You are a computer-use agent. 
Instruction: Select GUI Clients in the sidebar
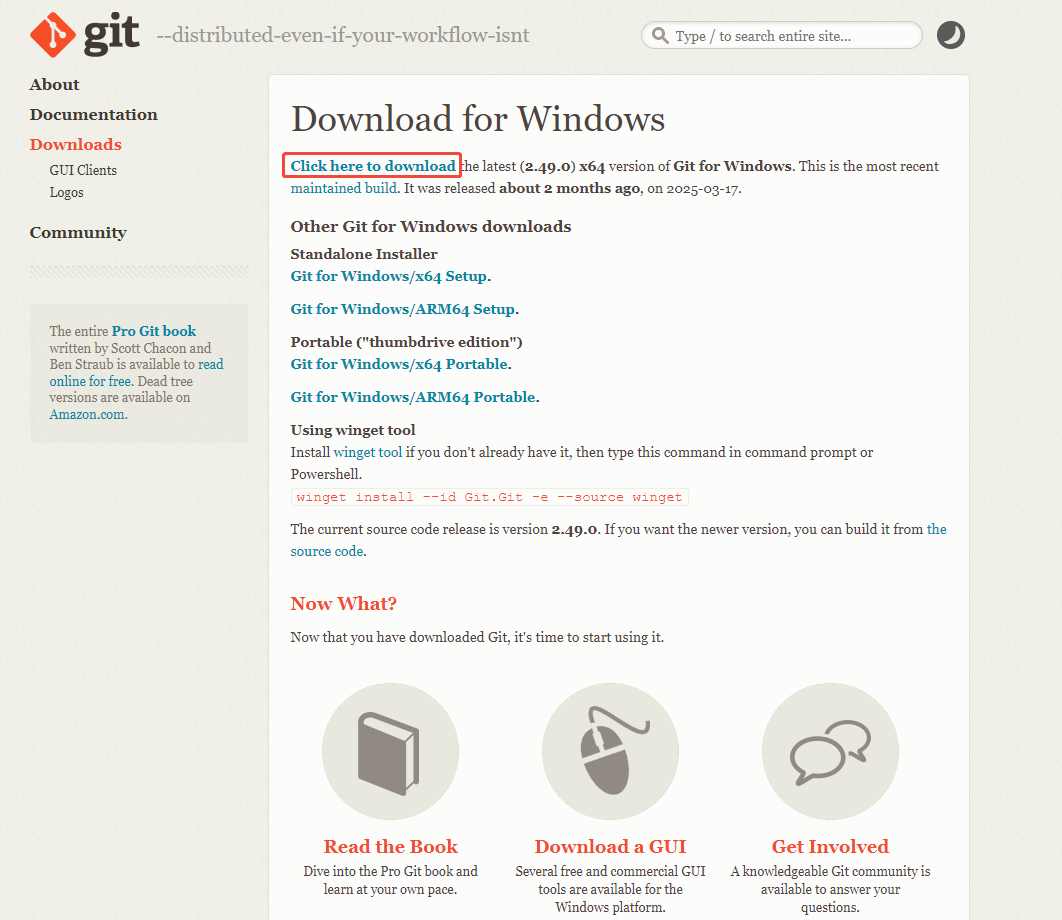(83, 170)
